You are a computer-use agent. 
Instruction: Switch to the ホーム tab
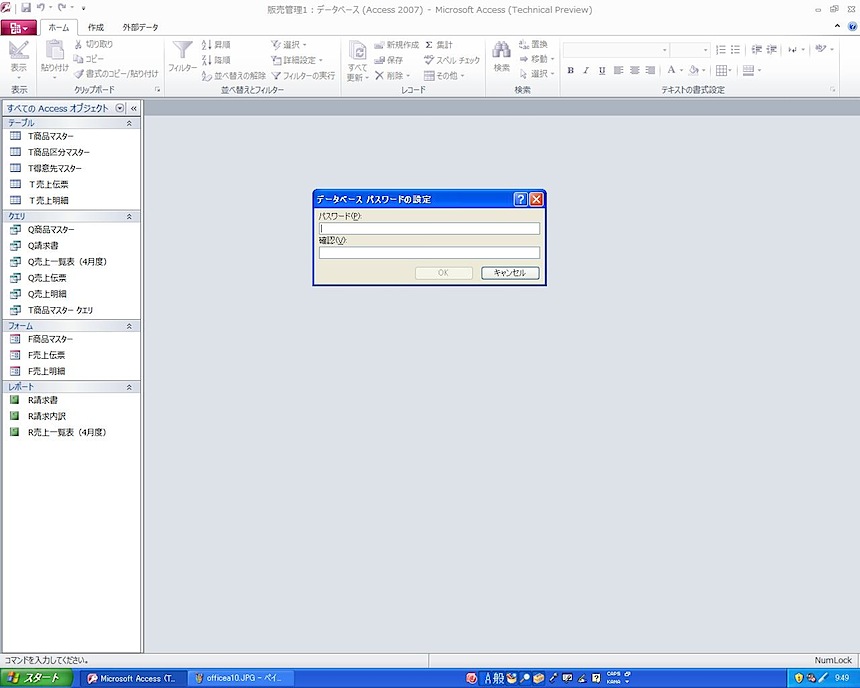click(x=59, y=27)
